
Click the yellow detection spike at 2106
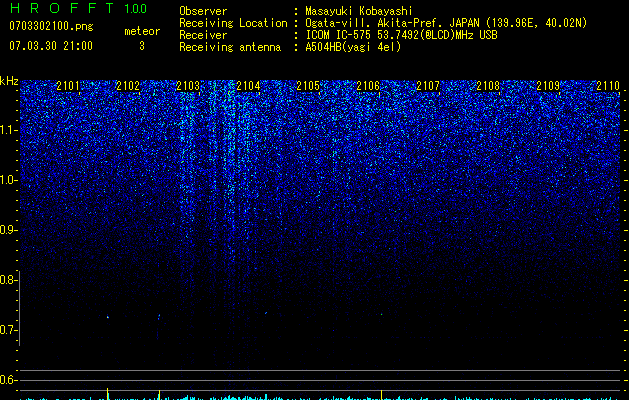[381, 395]
